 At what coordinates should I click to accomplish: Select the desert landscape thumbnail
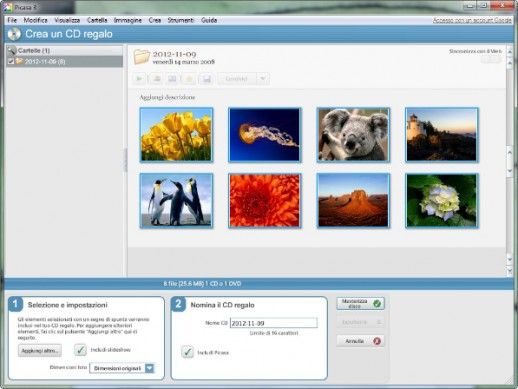click(353, 201)
